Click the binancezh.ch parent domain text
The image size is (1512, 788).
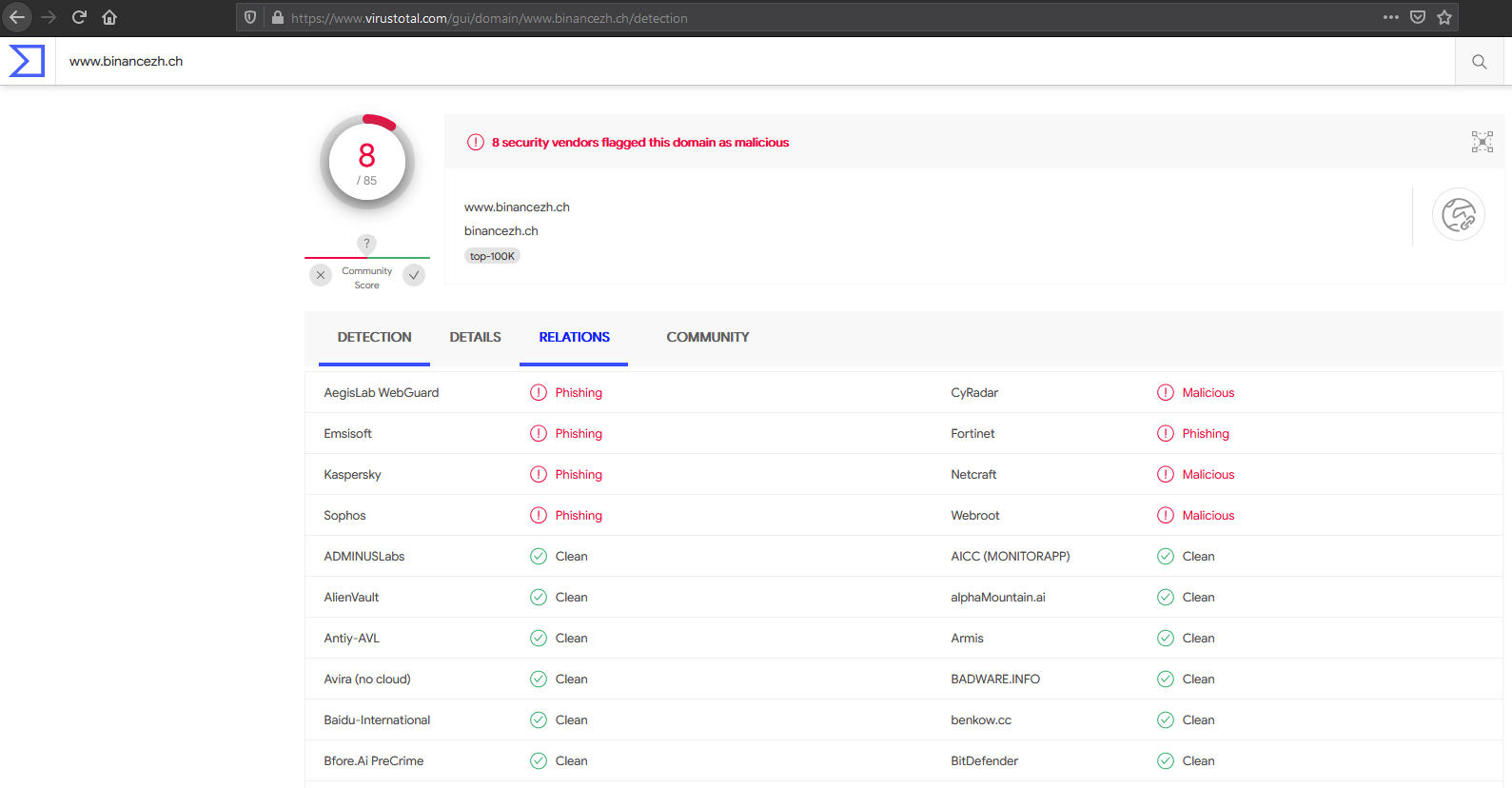(x=501, y=230)
